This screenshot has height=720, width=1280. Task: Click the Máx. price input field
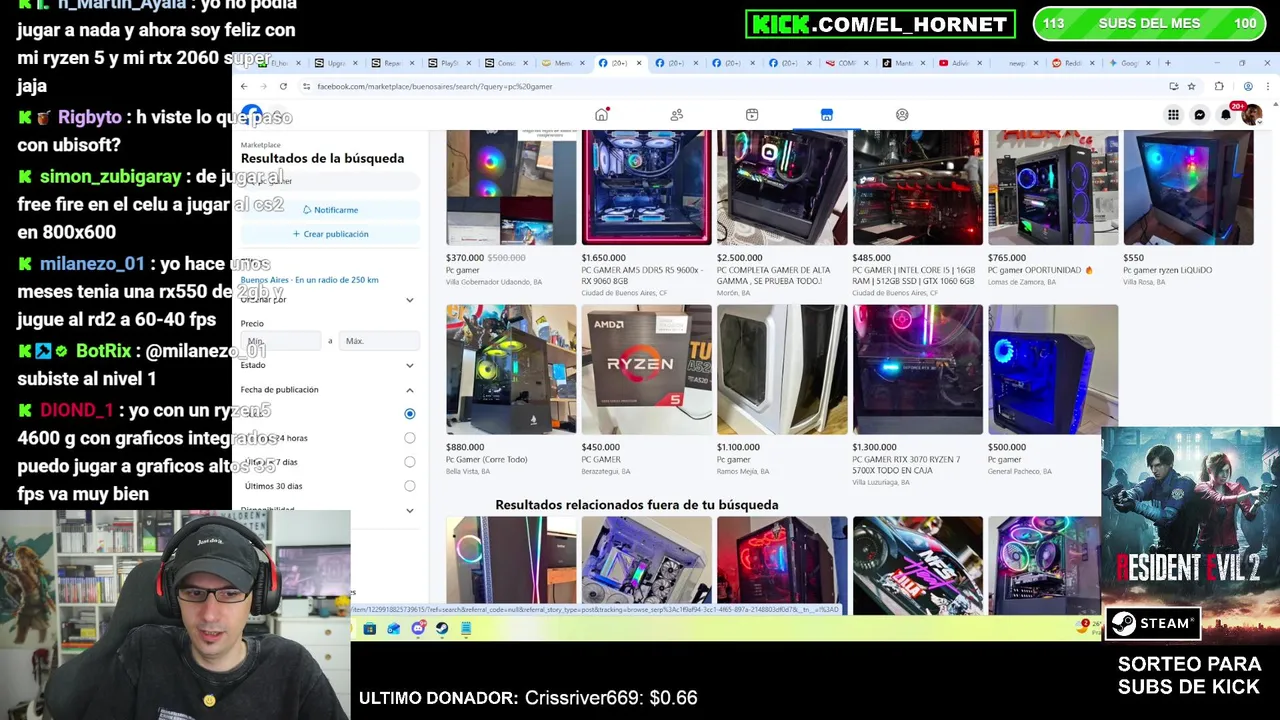(x=379, y=341)
